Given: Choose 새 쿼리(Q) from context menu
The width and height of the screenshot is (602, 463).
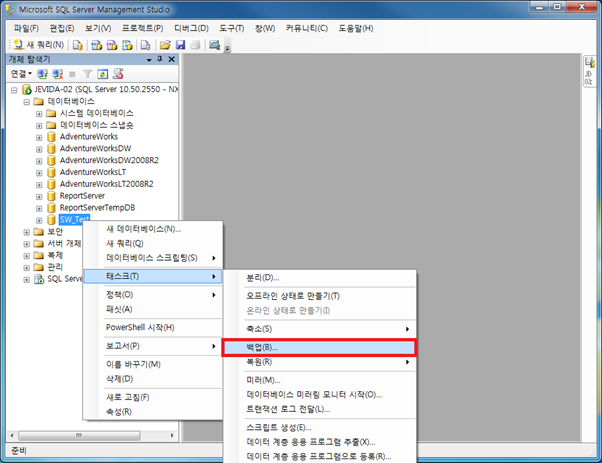Looking at the screenshot, I should pos(153,243).
